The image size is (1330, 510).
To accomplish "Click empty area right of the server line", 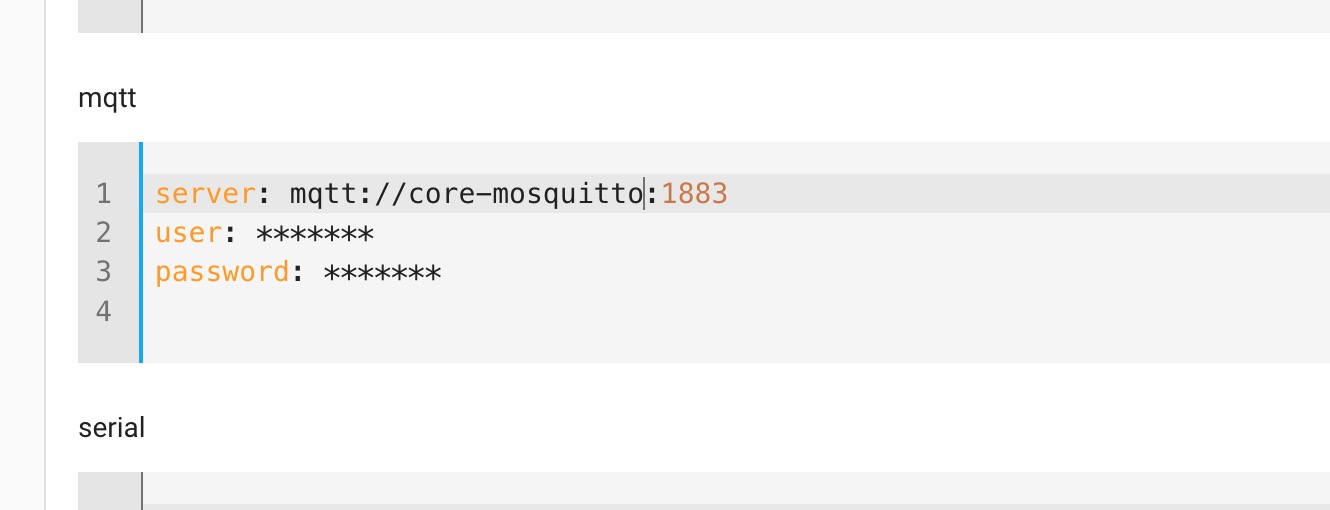I will click(x=1030, y=193).
